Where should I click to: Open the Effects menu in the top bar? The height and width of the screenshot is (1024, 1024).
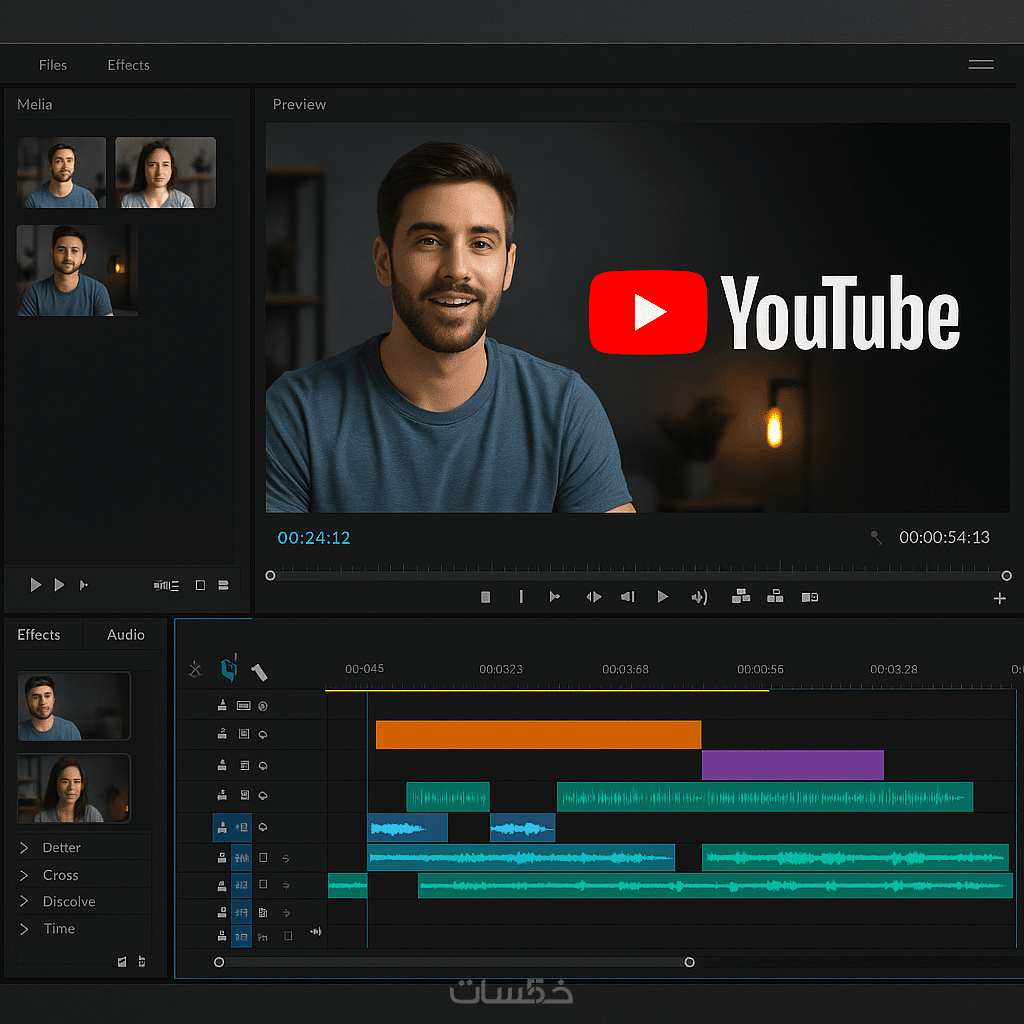pos(129,65)
